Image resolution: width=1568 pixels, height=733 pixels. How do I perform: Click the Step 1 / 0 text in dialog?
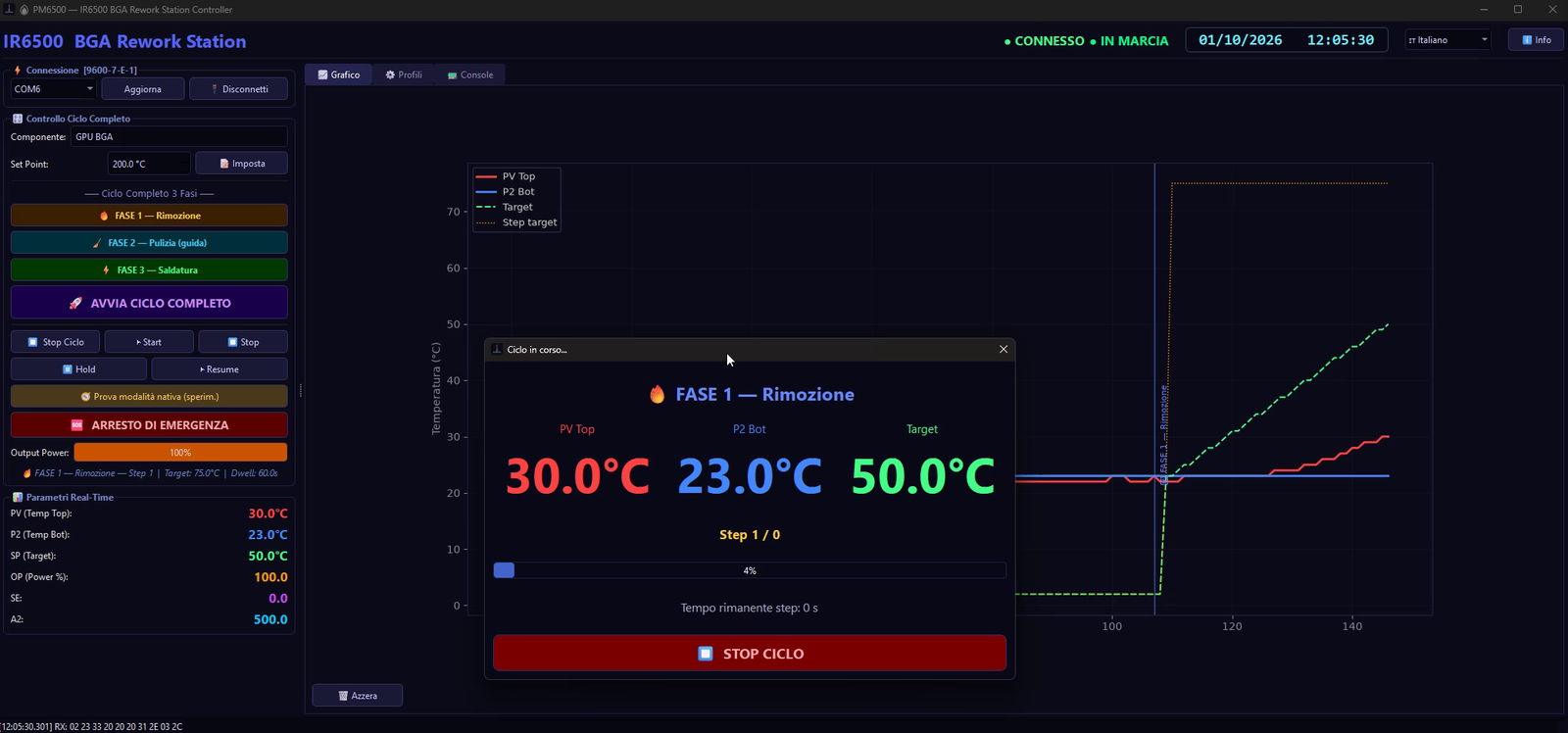(x=750, y=535)
